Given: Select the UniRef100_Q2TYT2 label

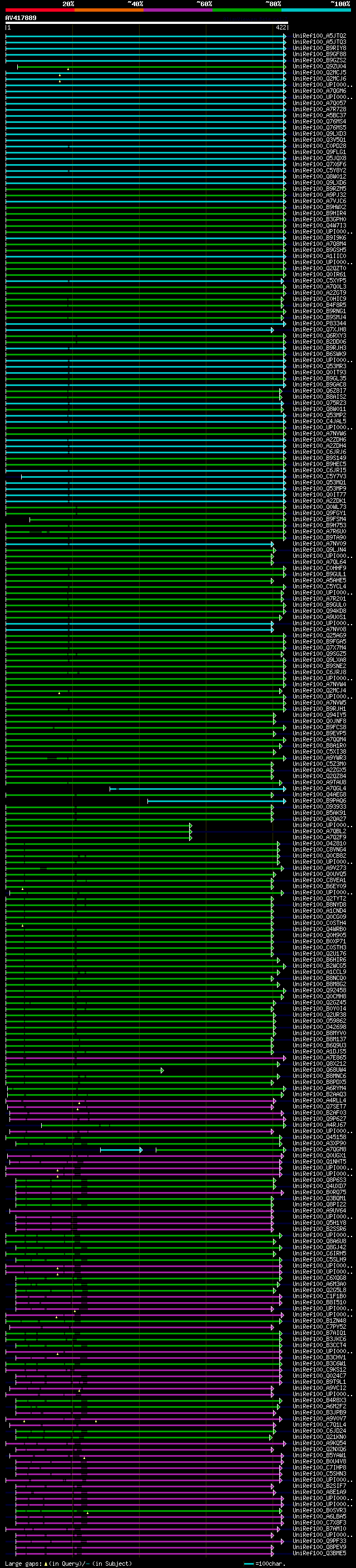Looking at the screenshot, I should point(319,898).
